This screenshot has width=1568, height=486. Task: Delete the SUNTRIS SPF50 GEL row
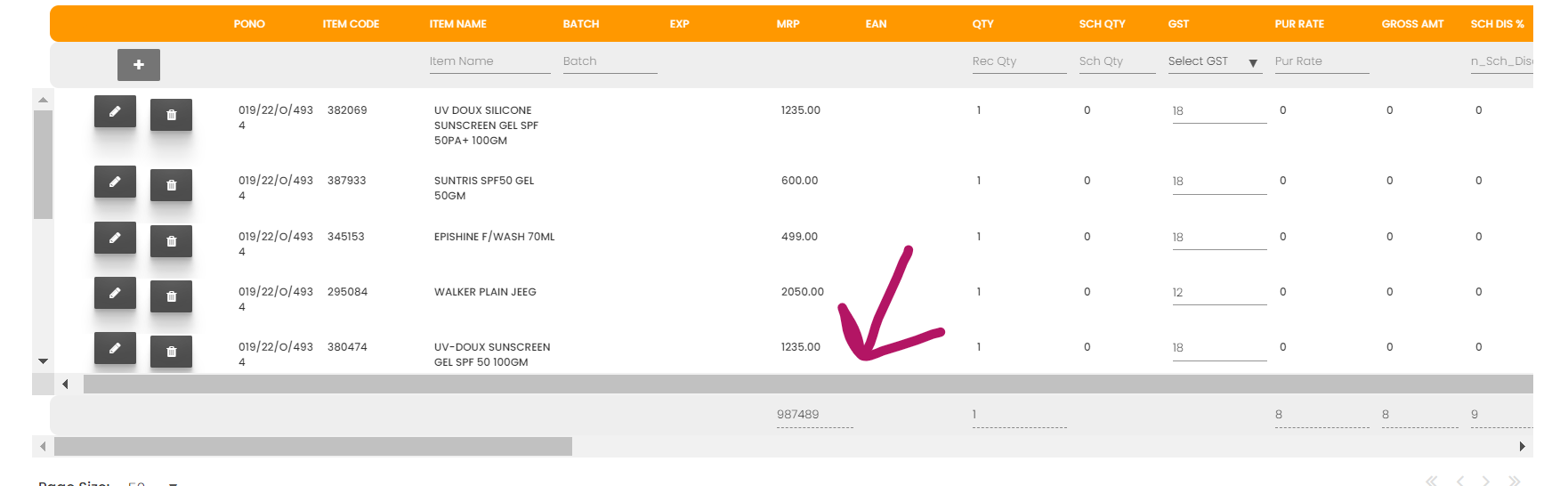pos(172,185)
